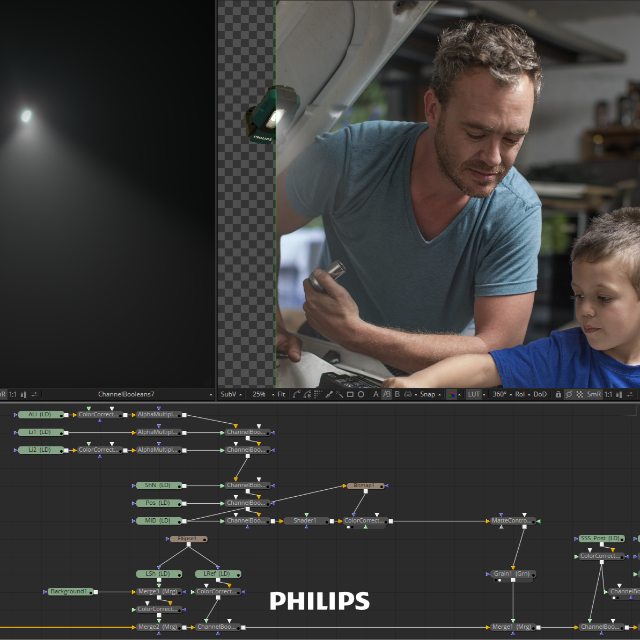Select the Shader1 node
Screen dimensions: 640x640
(304, 521)
